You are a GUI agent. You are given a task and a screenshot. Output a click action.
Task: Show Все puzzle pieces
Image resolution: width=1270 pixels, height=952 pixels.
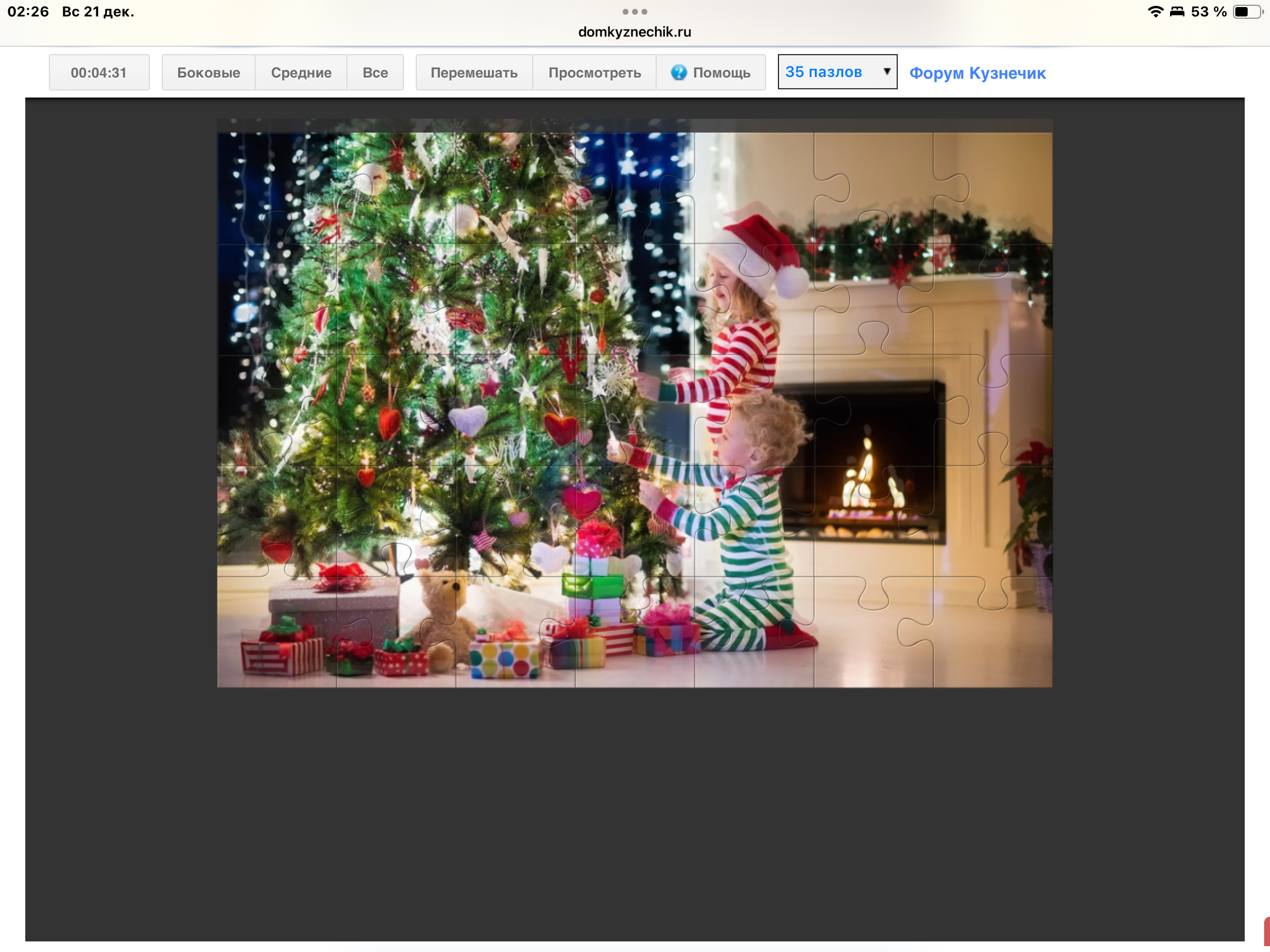(x=375, y=72)
